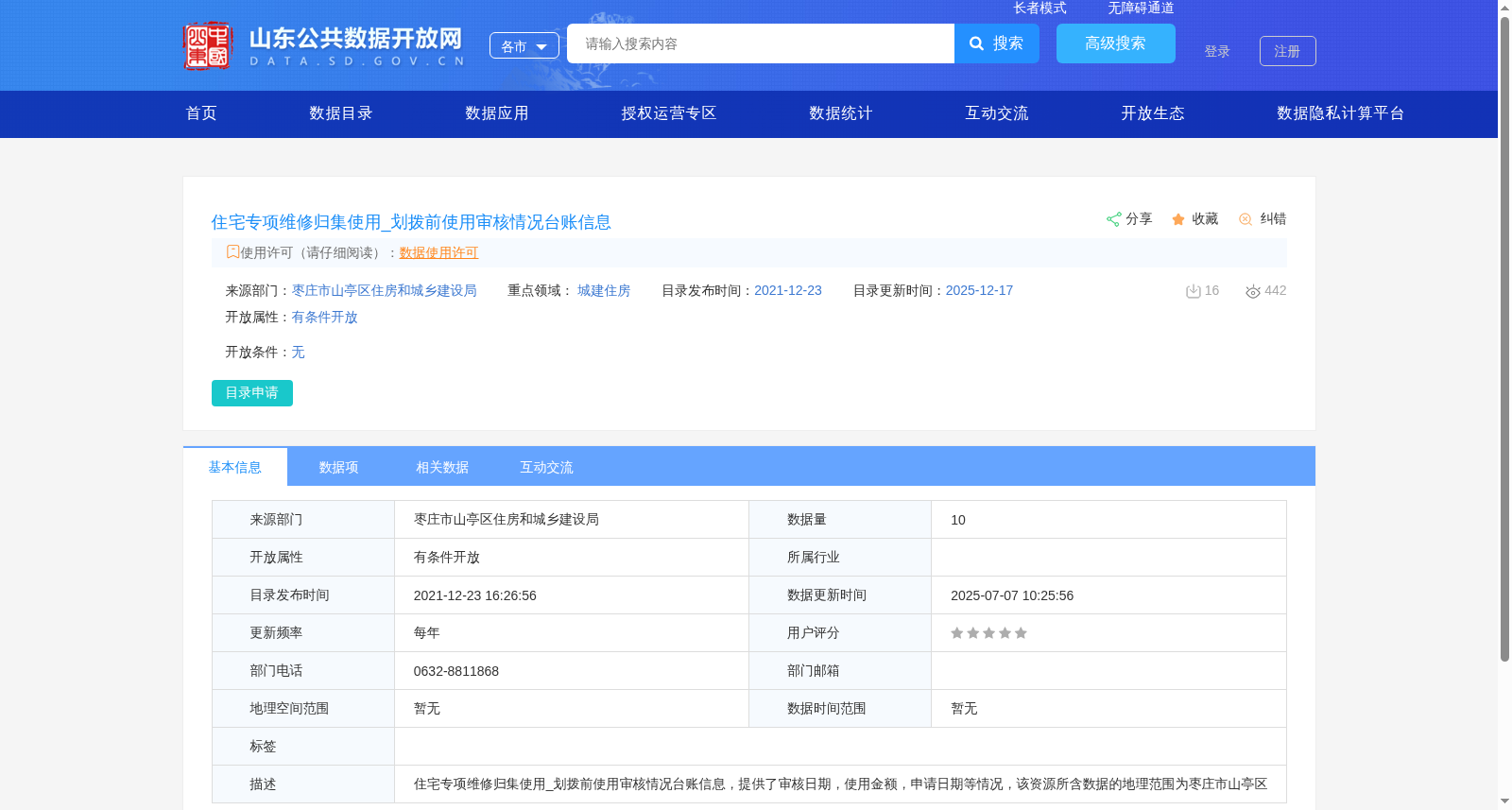The height and width of the screenshot is (810, 1512).
Task: Click the star favorite icon next to 收藏
Action: 1178,219
